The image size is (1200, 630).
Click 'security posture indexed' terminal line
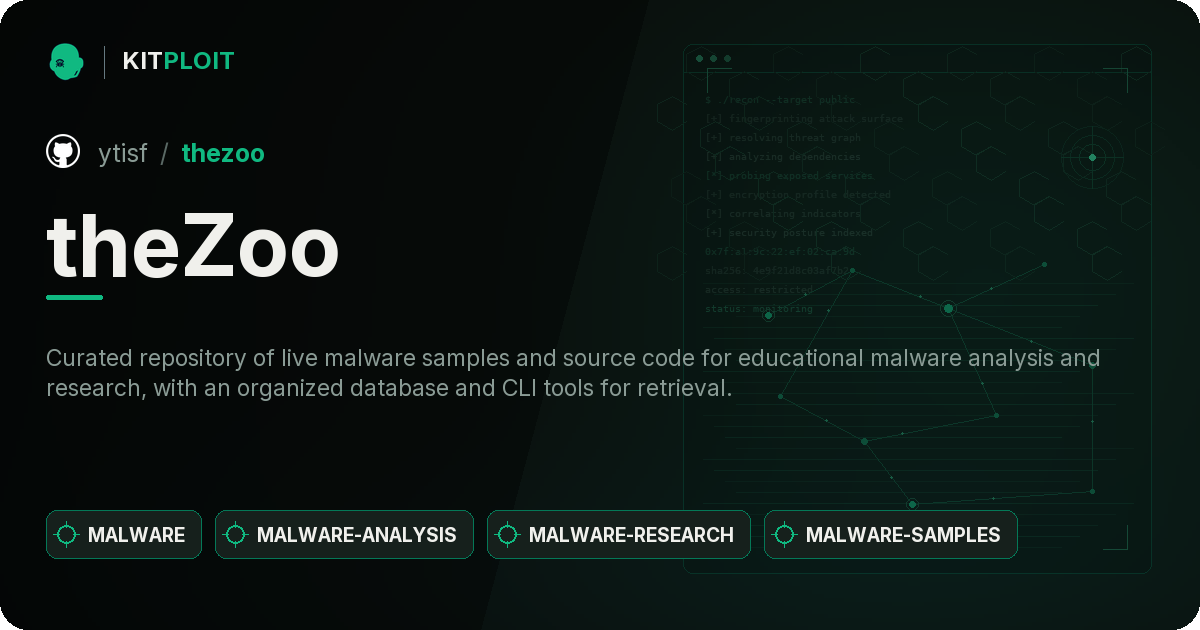(789, 233)
